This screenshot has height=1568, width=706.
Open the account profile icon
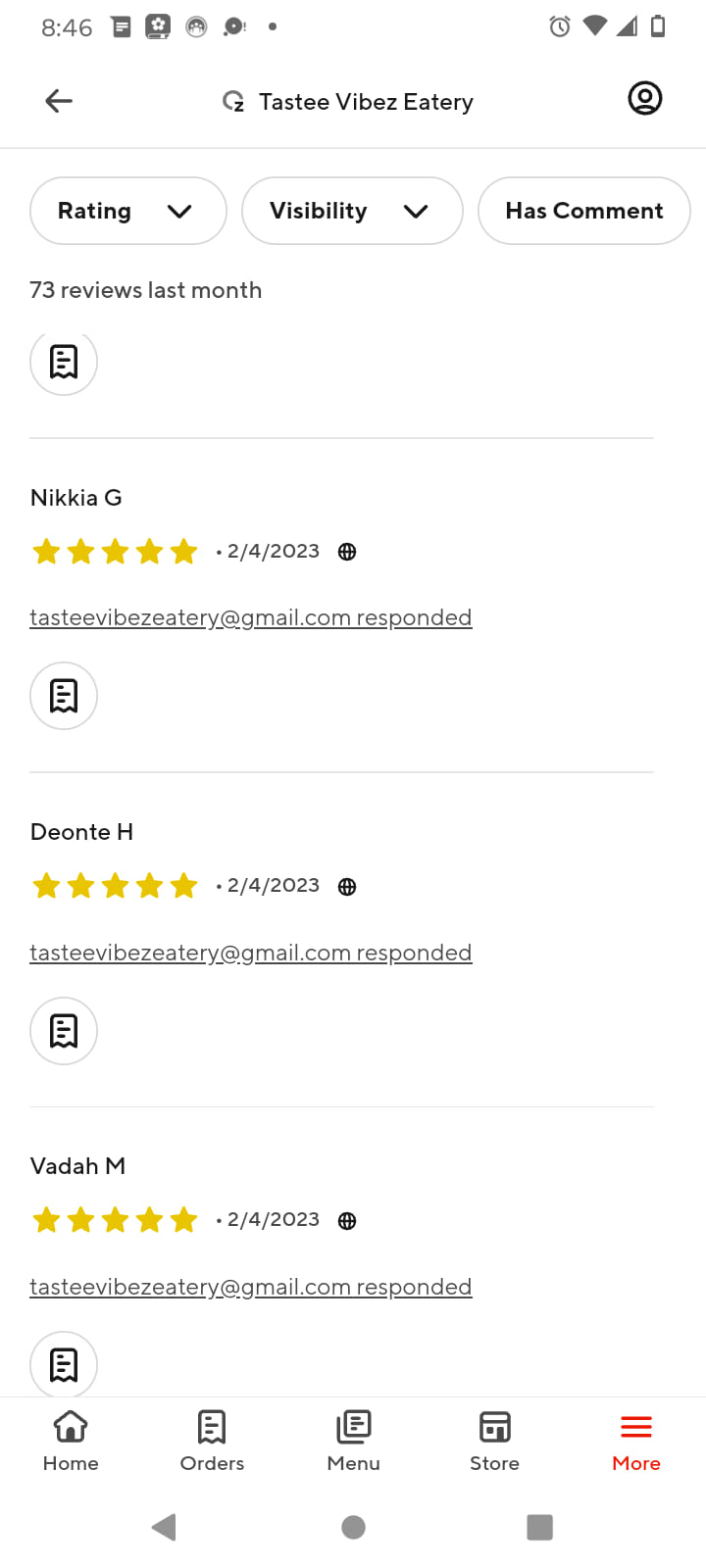click(645, 99)
